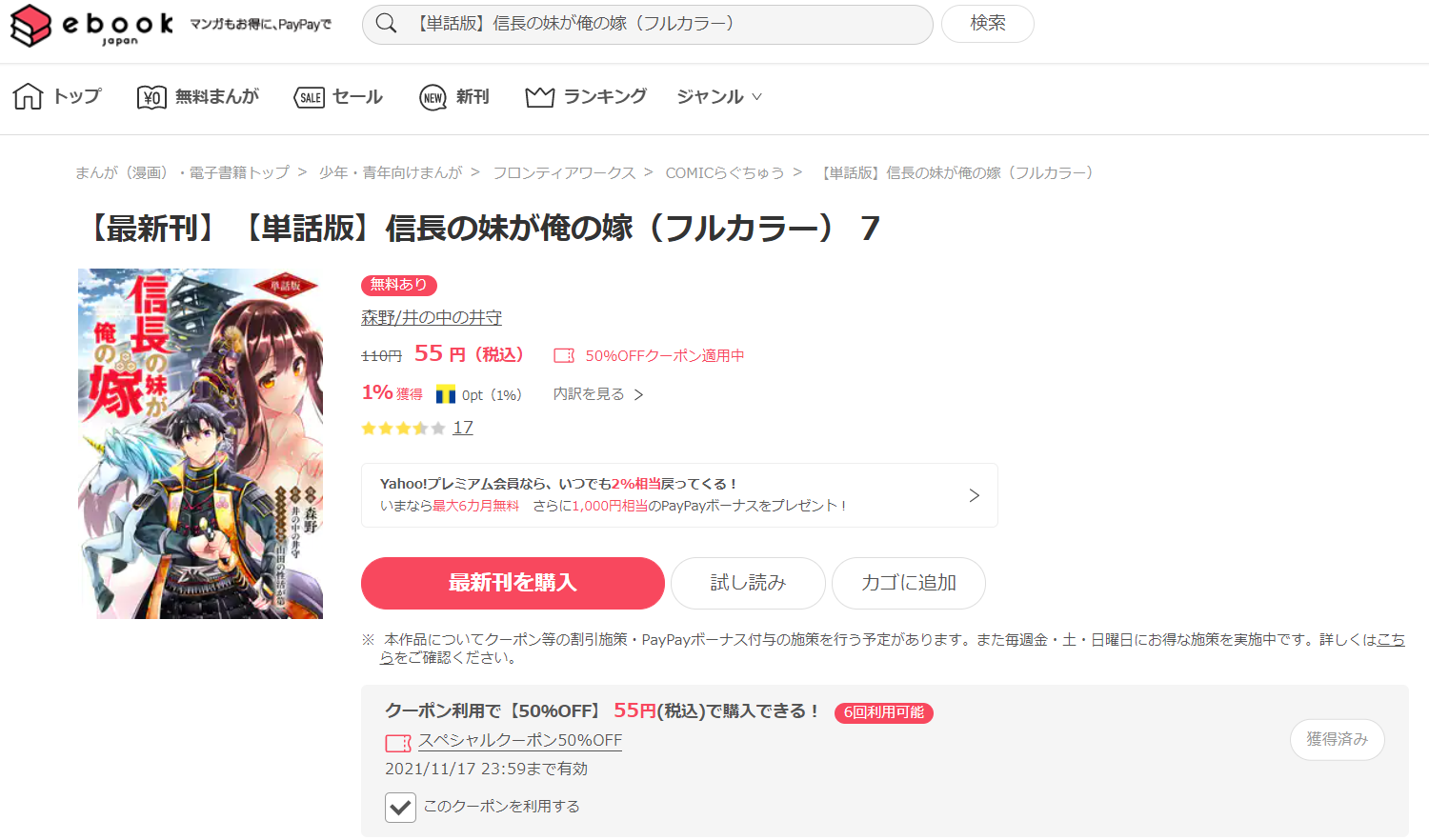The image size is (1429, 840).
Task: Click the NEW badge icon
Action: [433, 97]
